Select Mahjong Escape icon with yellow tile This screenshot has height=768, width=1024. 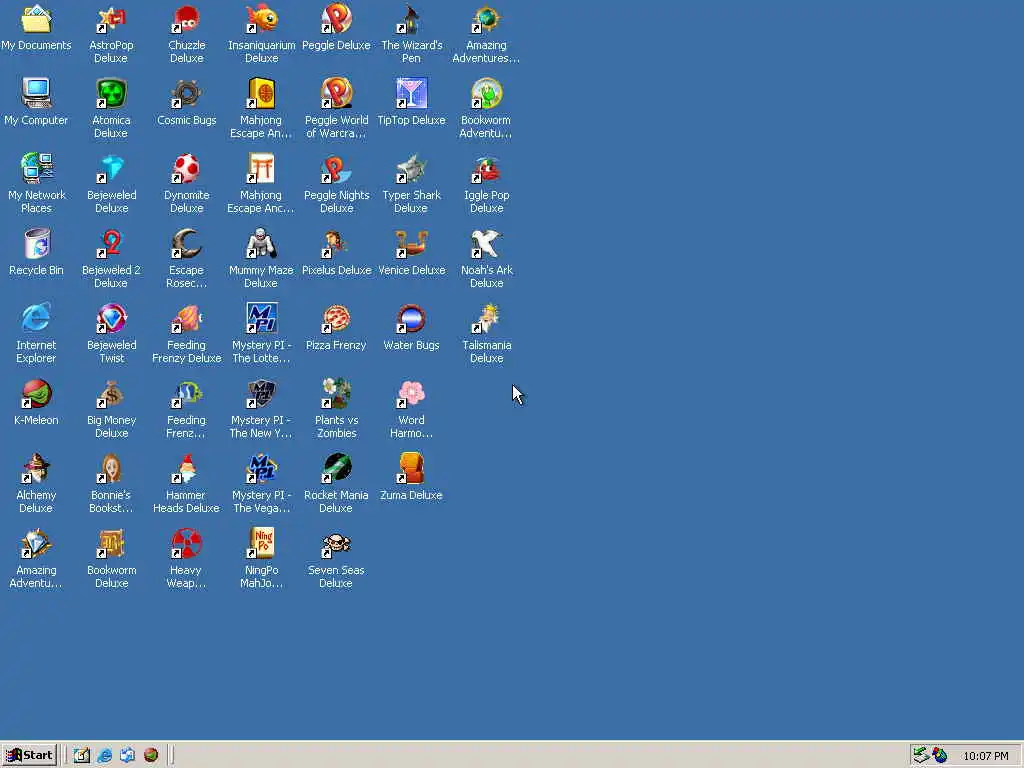coord(261,93)
